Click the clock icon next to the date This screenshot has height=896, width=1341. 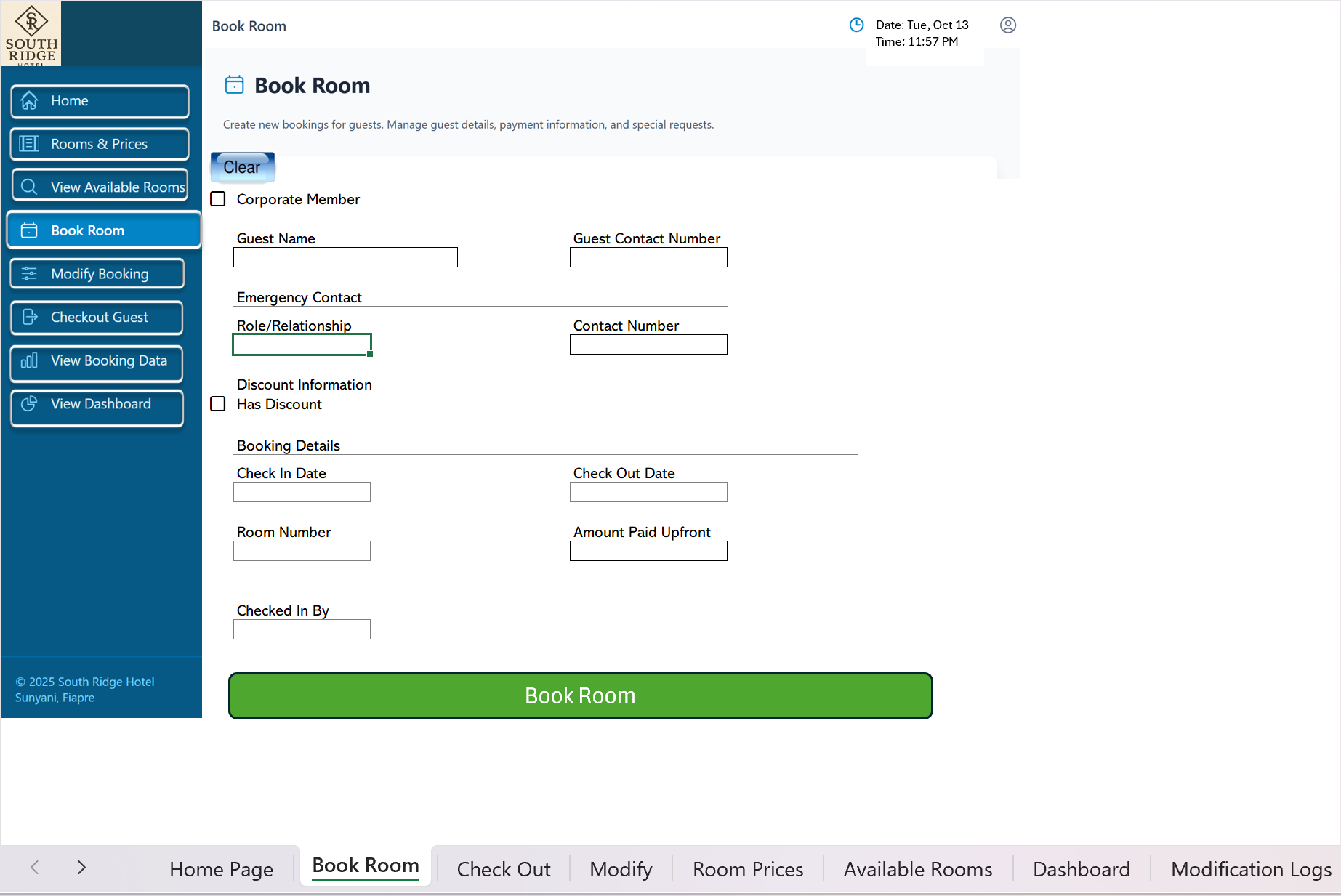point(857,25)
